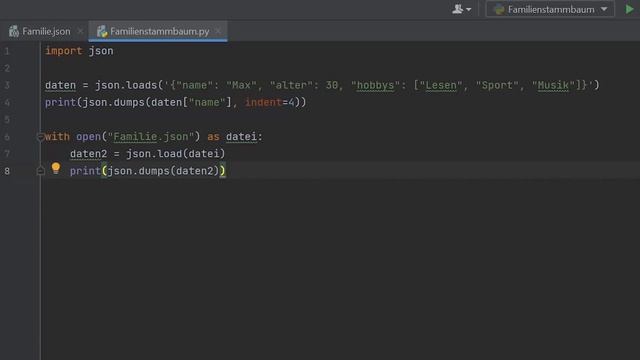Run the Familienstammbaum configuration with green play button
This screenshot has height=360, width=640.
point(629,9)
